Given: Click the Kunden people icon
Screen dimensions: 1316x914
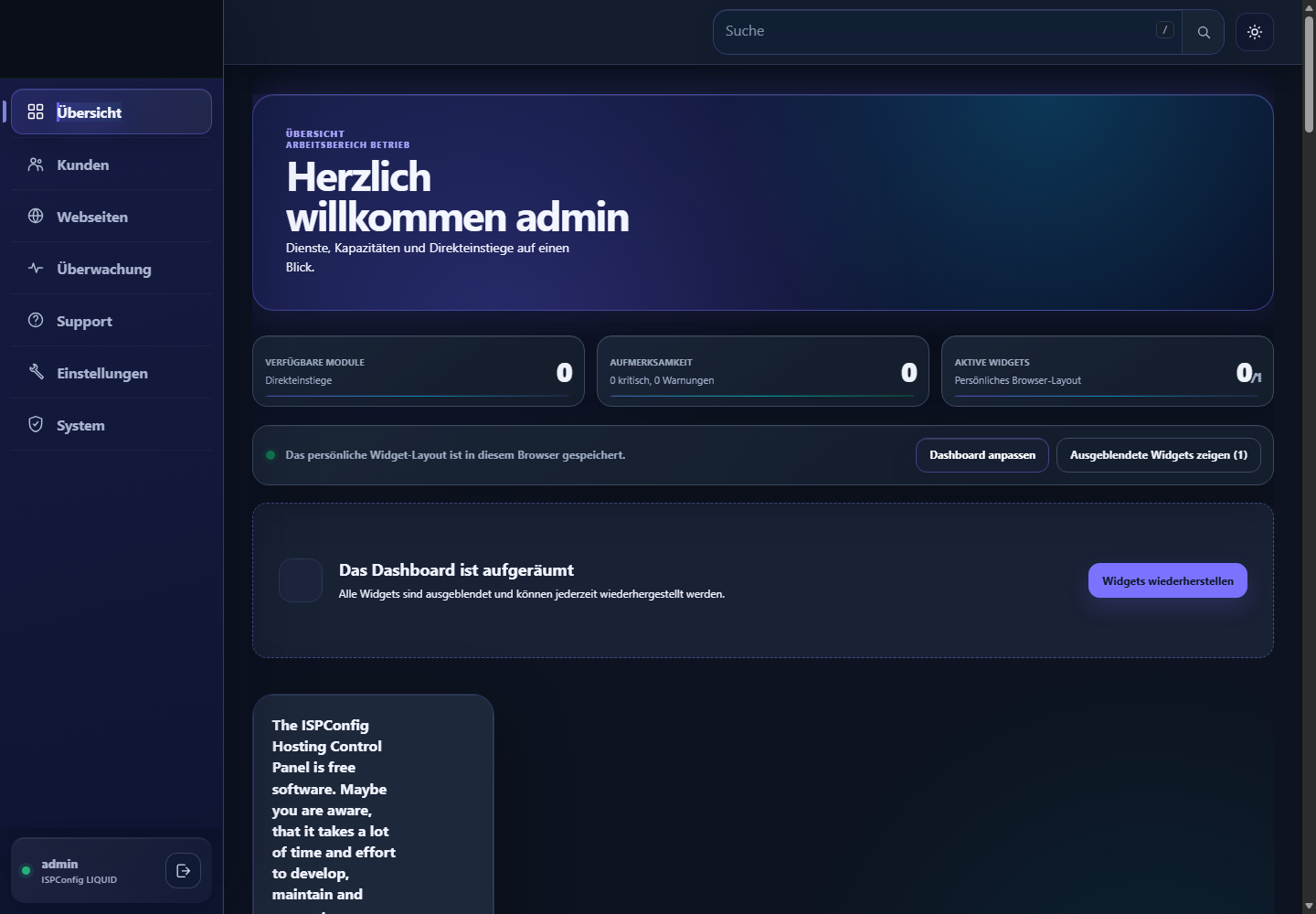Looking at the screenshot, I should tap(36, 165).
